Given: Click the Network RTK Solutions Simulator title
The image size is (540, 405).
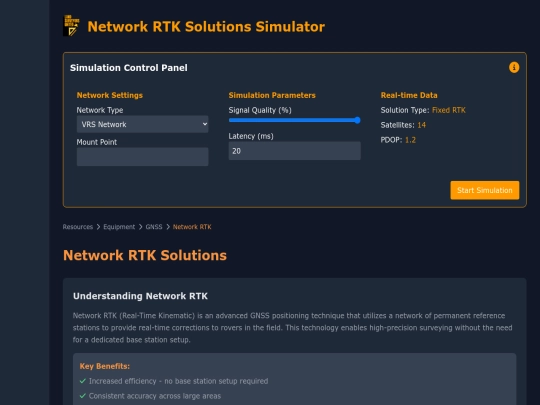Looking at the screenshot, I should 206,27.
